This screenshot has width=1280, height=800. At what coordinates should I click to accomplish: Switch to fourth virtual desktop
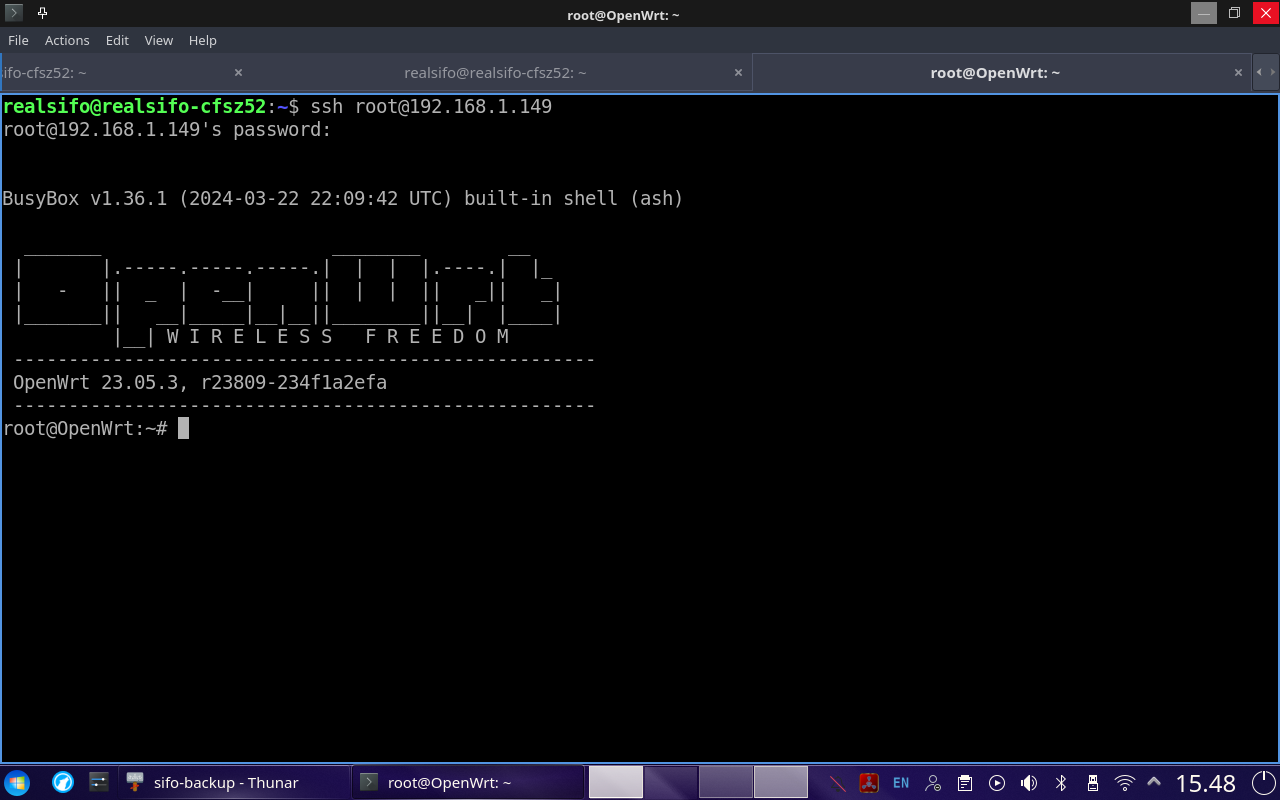781,782
